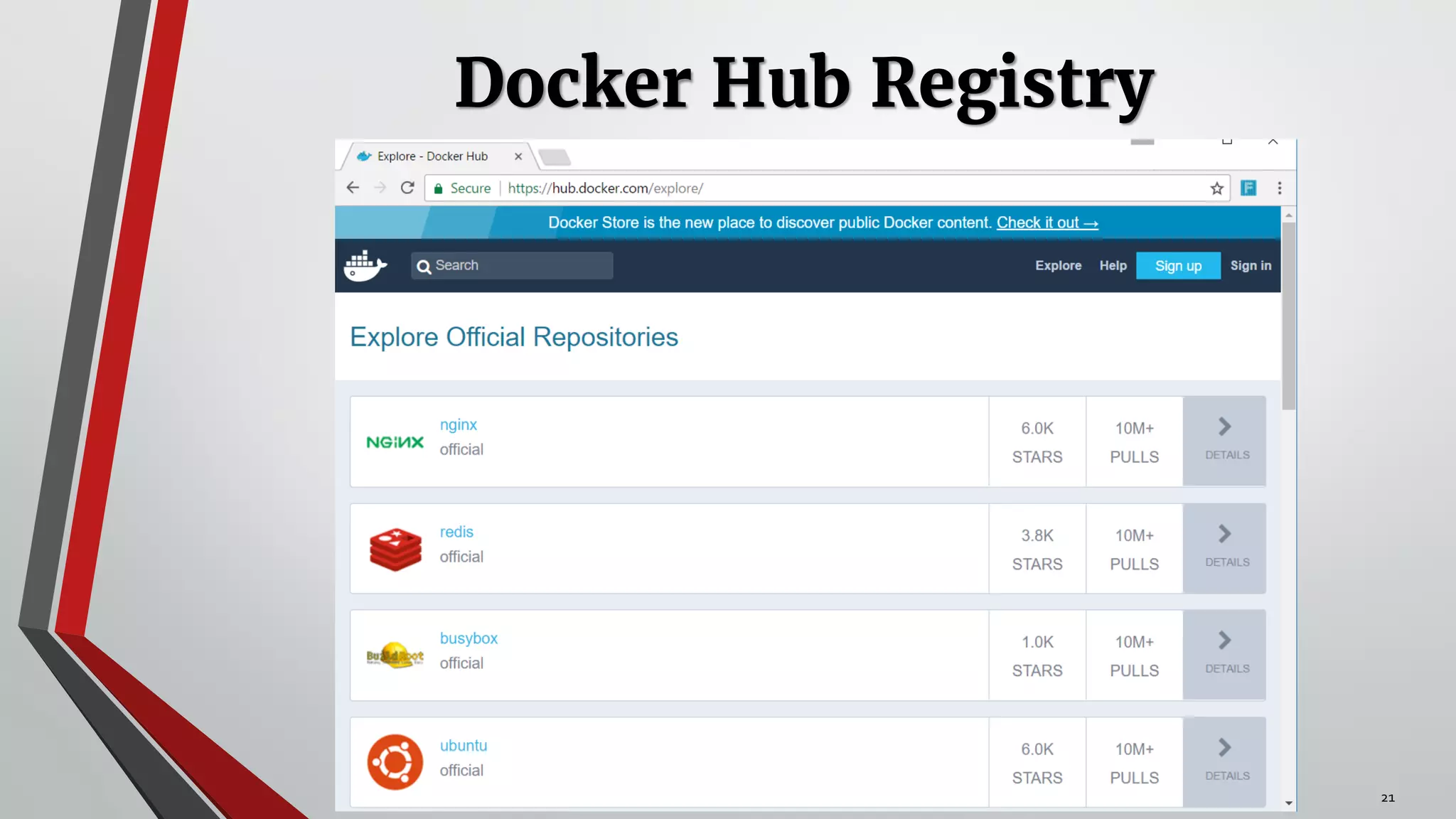Click the scrollbar up arrow

(x=1289, y=215)
